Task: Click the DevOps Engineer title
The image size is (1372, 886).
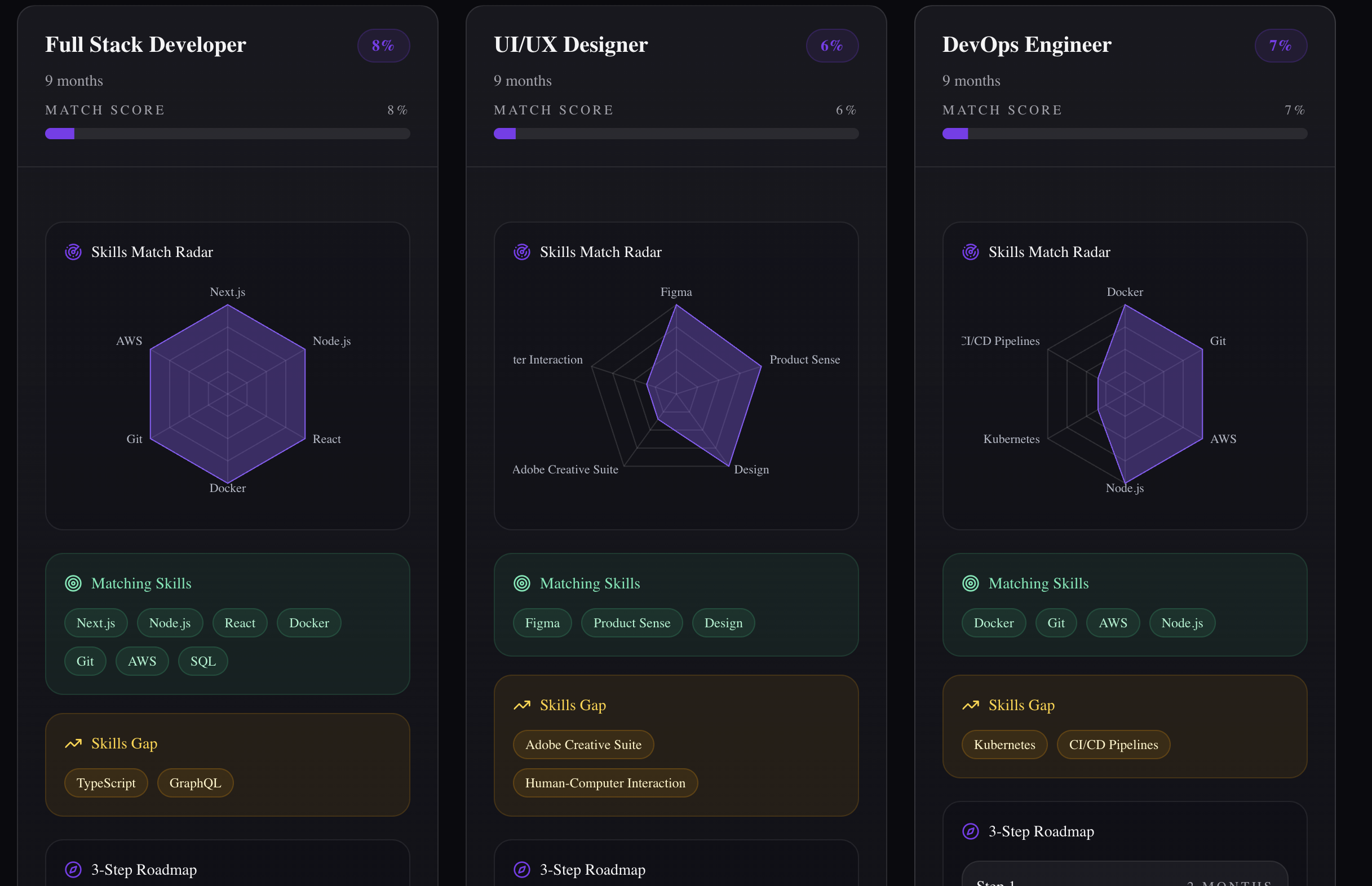Action: click(1027, 45)
